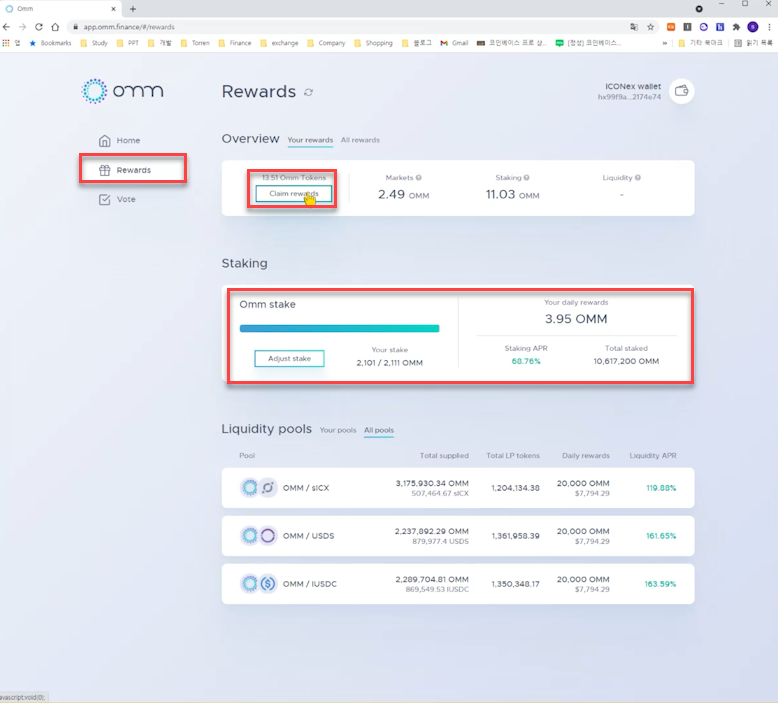Click the 3.95 OMM daily rewards value
This screenshot has height=703, width=778.
pos(576,319)
